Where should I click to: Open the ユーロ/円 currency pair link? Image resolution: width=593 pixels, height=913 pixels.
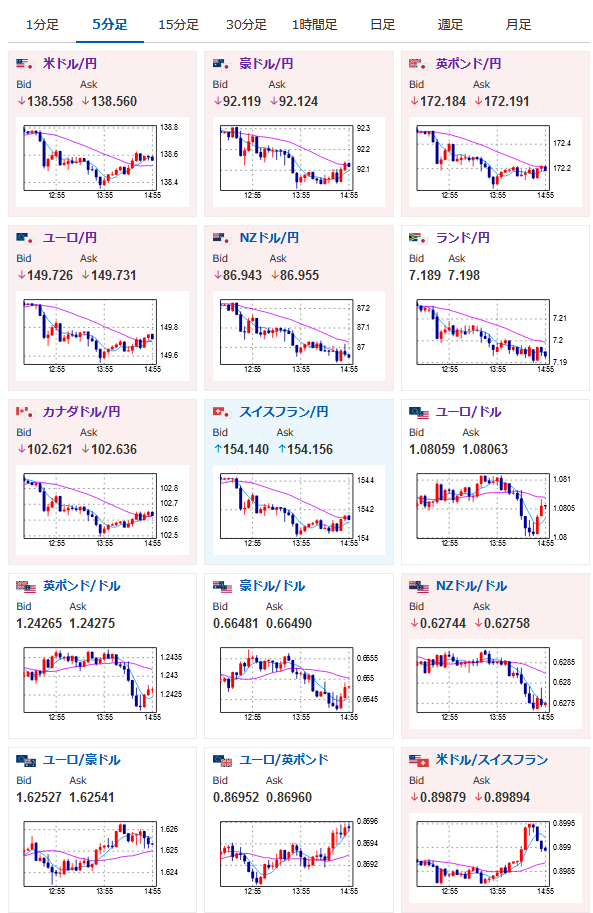tap(70, 238)
